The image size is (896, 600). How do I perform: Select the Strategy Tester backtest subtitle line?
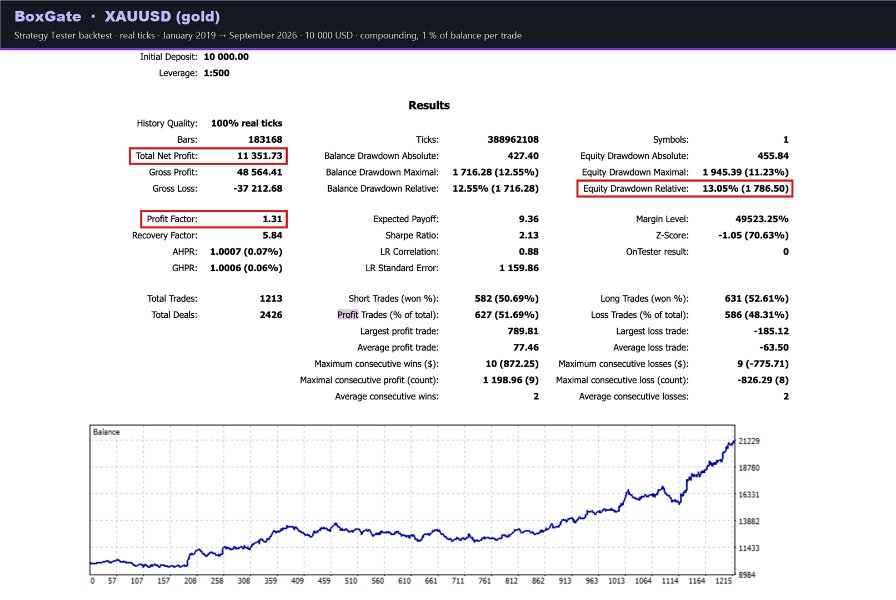point(268,35)
